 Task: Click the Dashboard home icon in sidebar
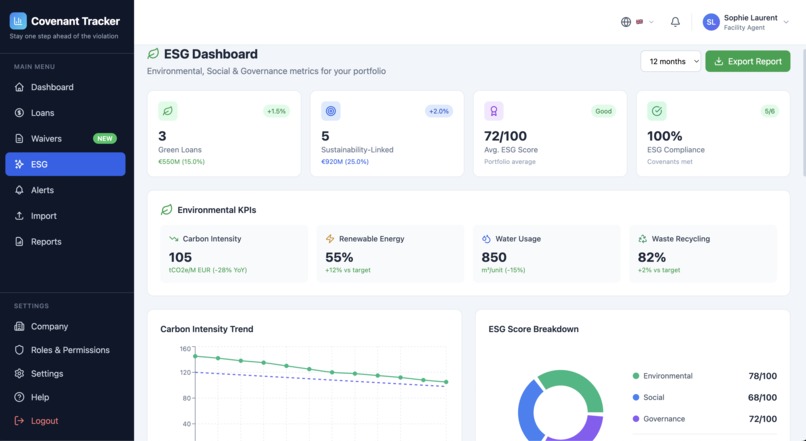point(19,87)
